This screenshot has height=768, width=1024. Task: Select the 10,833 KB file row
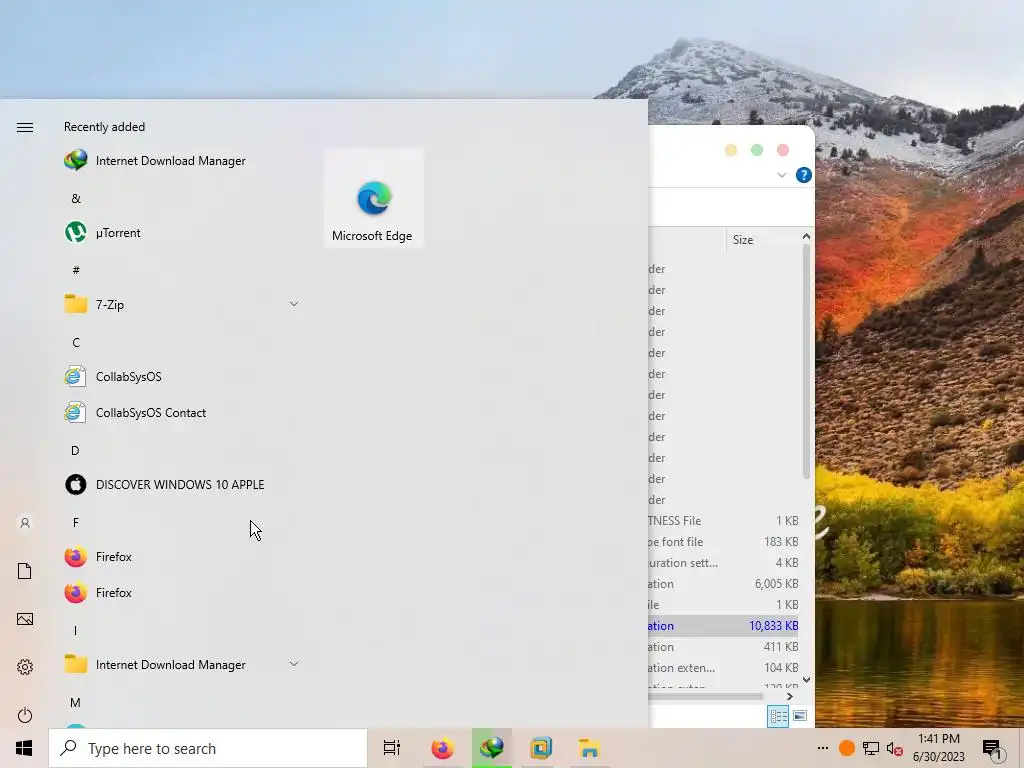pos(724,626)
